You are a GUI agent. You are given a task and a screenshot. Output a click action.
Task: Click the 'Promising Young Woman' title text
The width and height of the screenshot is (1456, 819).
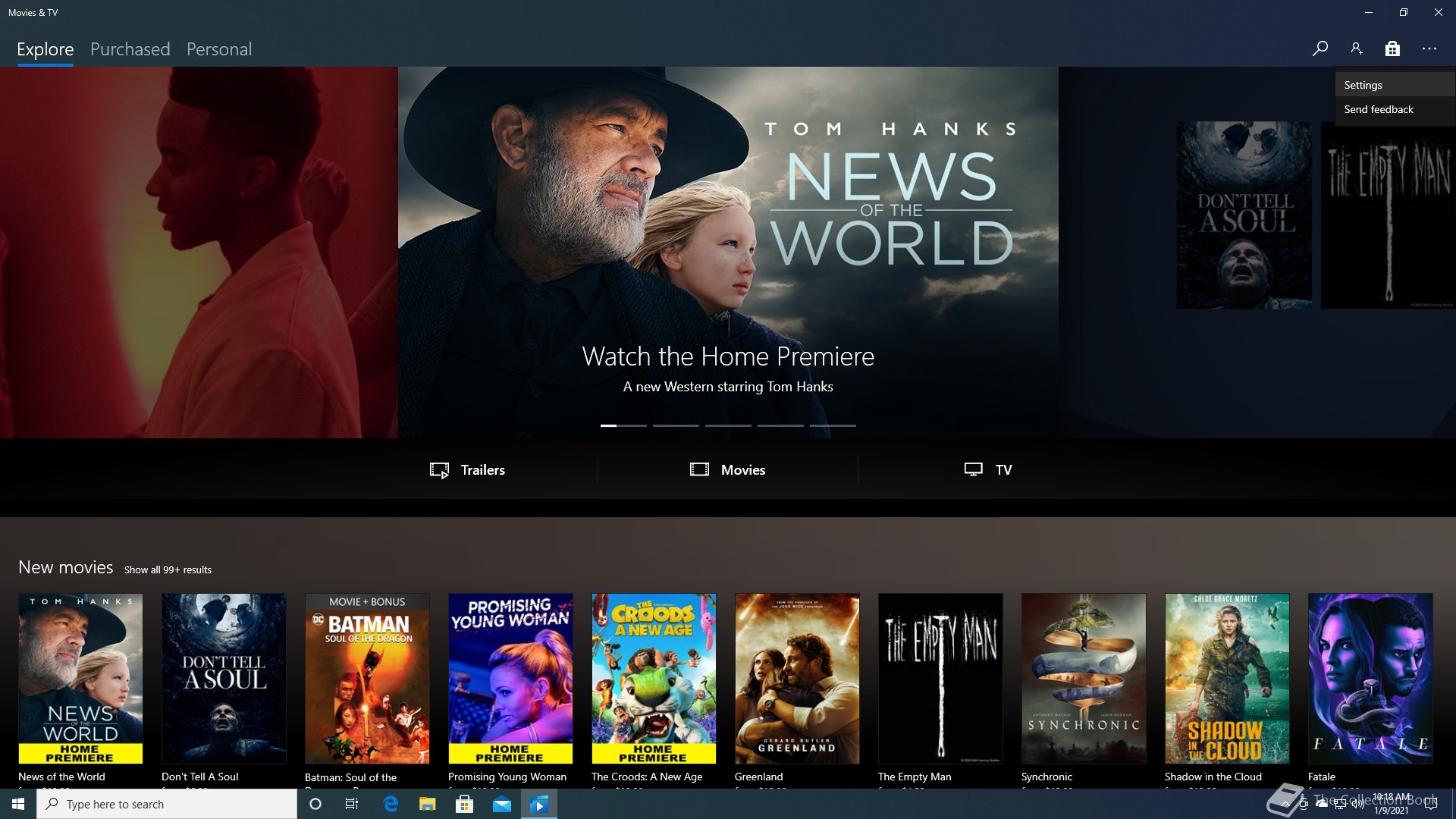click(x=507, y=777)
